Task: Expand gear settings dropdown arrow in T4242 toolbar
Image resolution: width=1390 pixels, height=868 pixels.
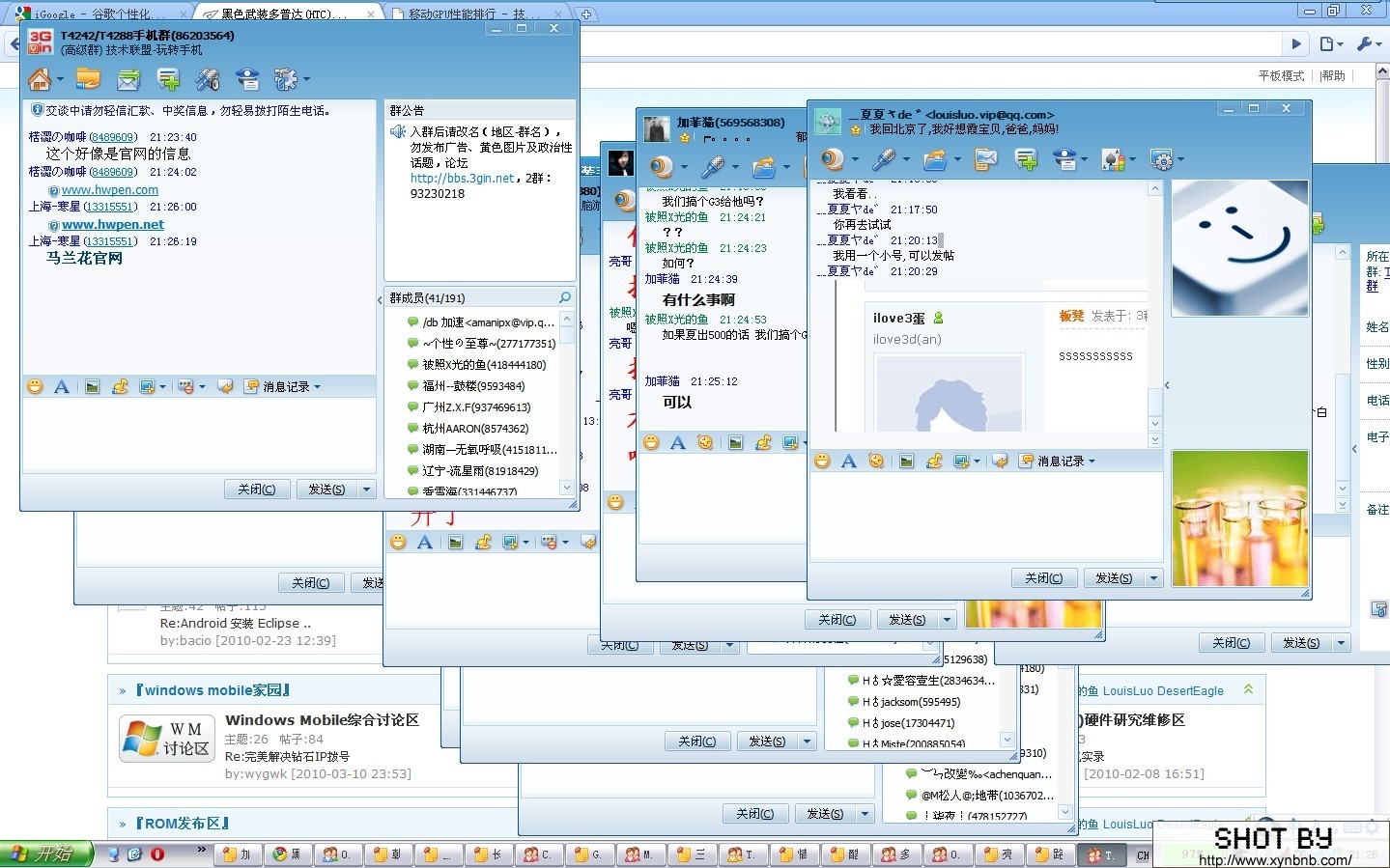Action: pos(306,79)
